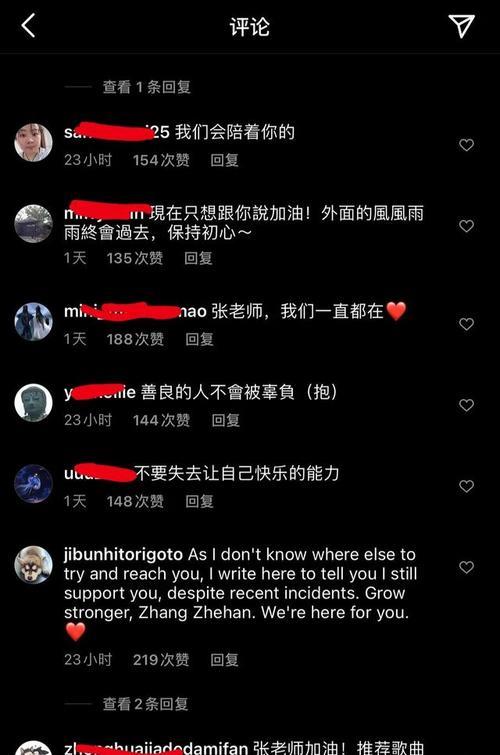
Task: Open jibunhitorigoto's husky profile picture
Action: click(x=33, y=565)
